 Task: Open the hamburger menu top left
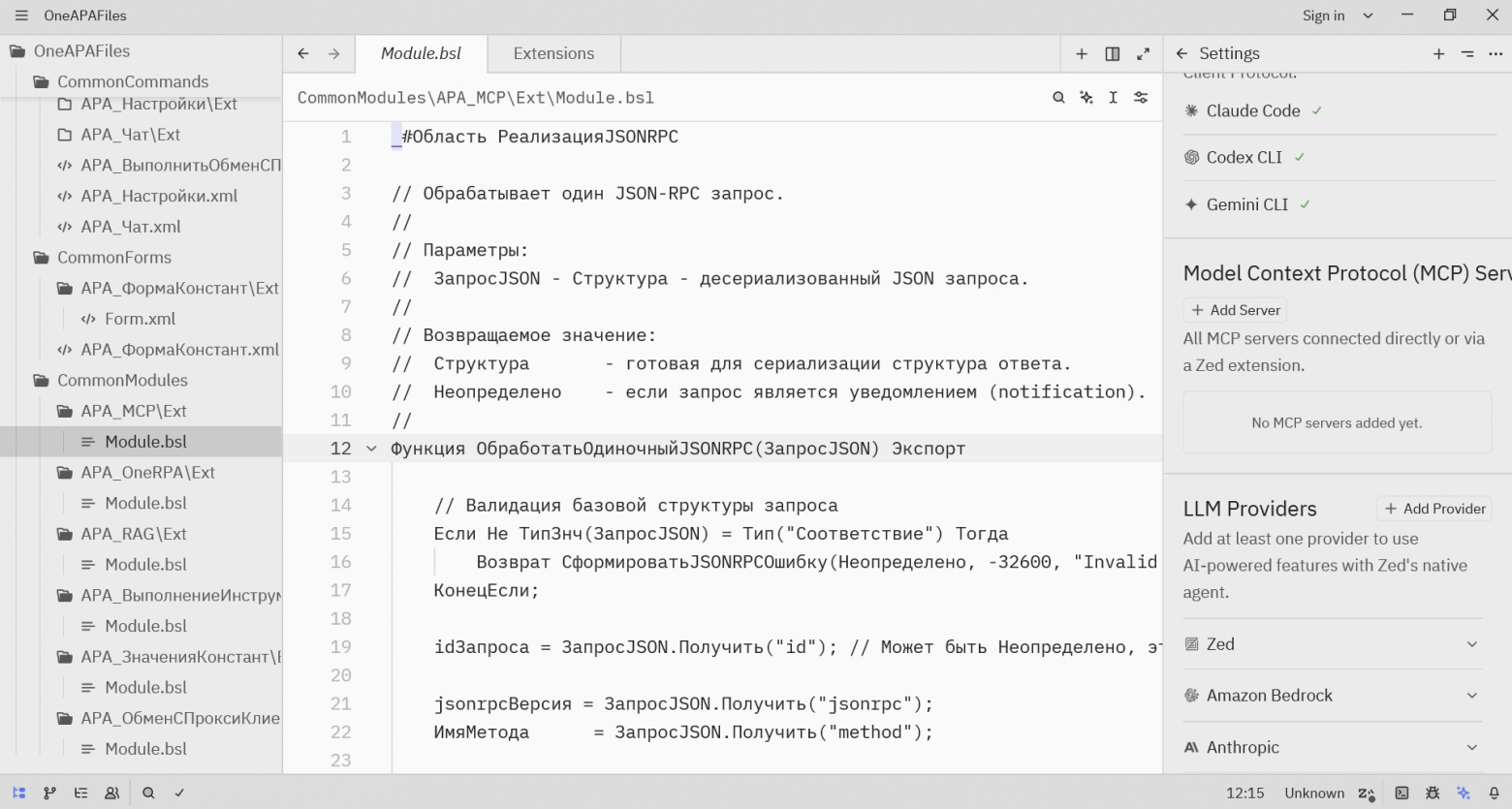20,15
